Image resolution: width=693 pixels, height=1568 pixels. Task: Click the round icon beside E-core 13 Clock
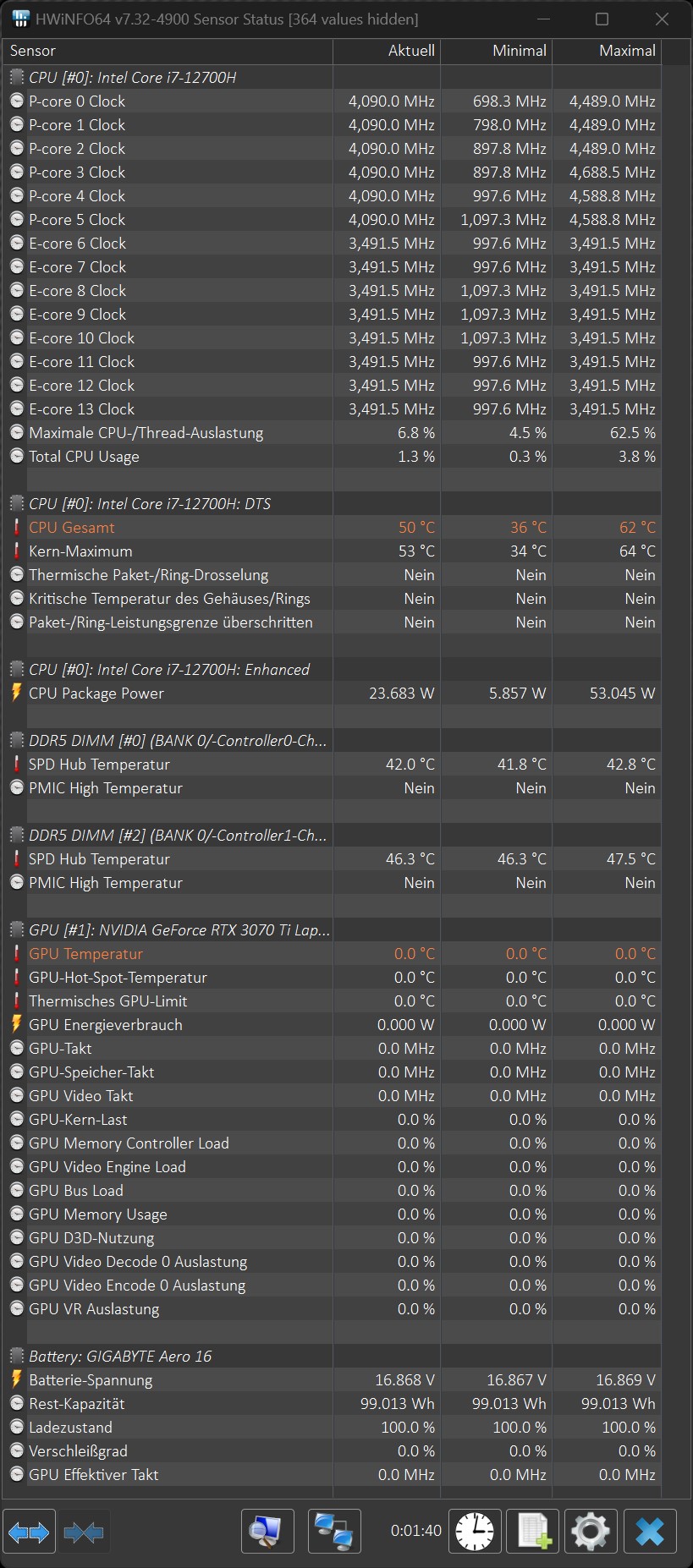tap(17, 408)
